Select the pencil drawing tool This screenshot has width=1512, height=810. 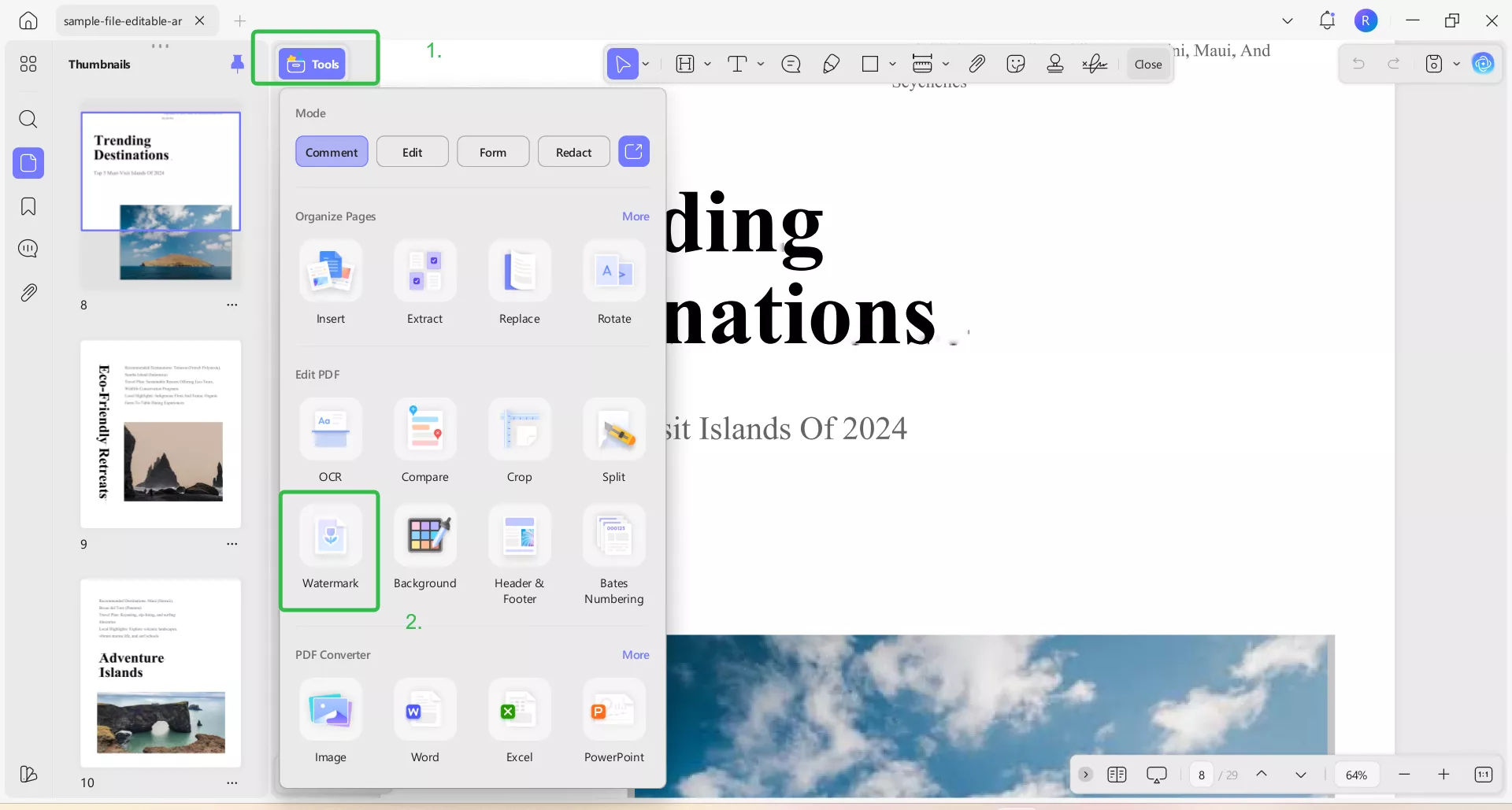[831, 64]
